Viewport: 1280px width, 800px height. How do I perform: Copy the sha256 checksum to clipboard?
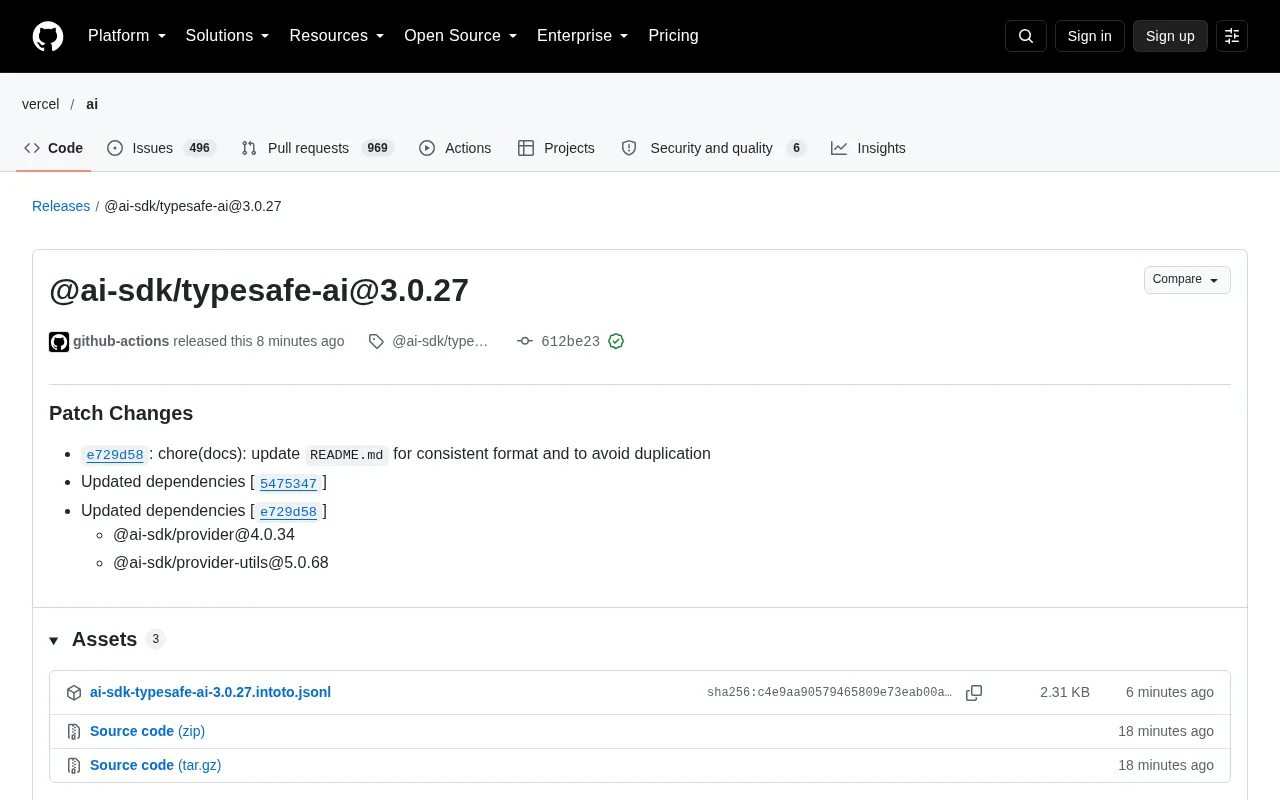[x=974, y=693]
